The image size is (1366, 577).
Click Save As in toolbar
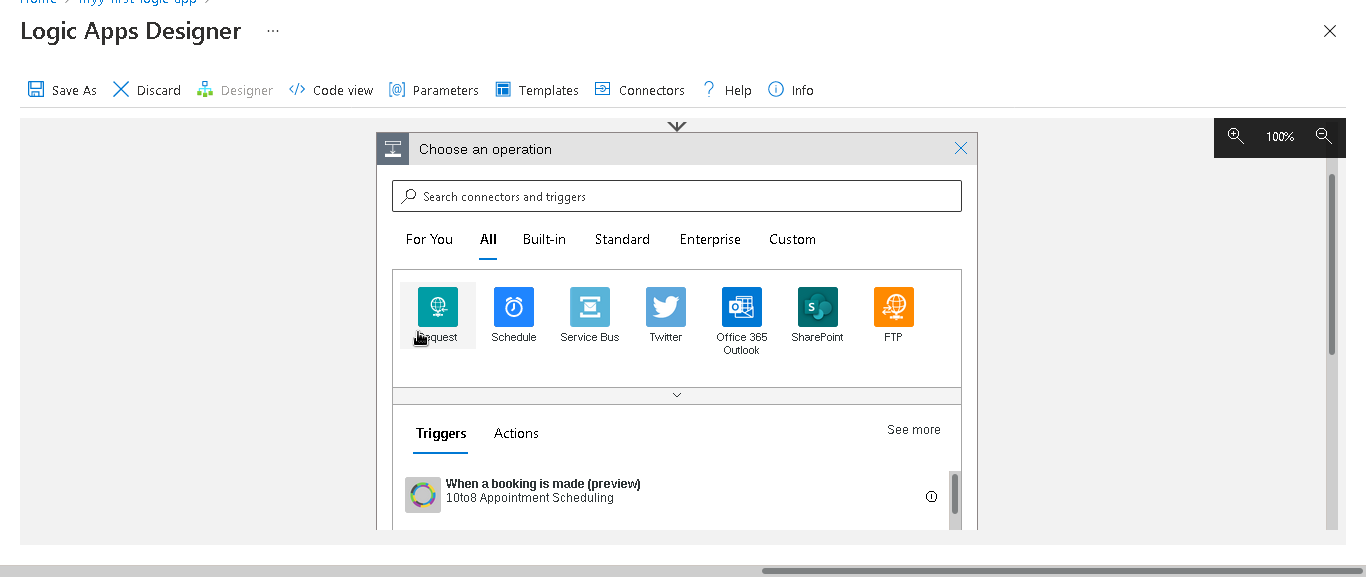click(62, 90)
